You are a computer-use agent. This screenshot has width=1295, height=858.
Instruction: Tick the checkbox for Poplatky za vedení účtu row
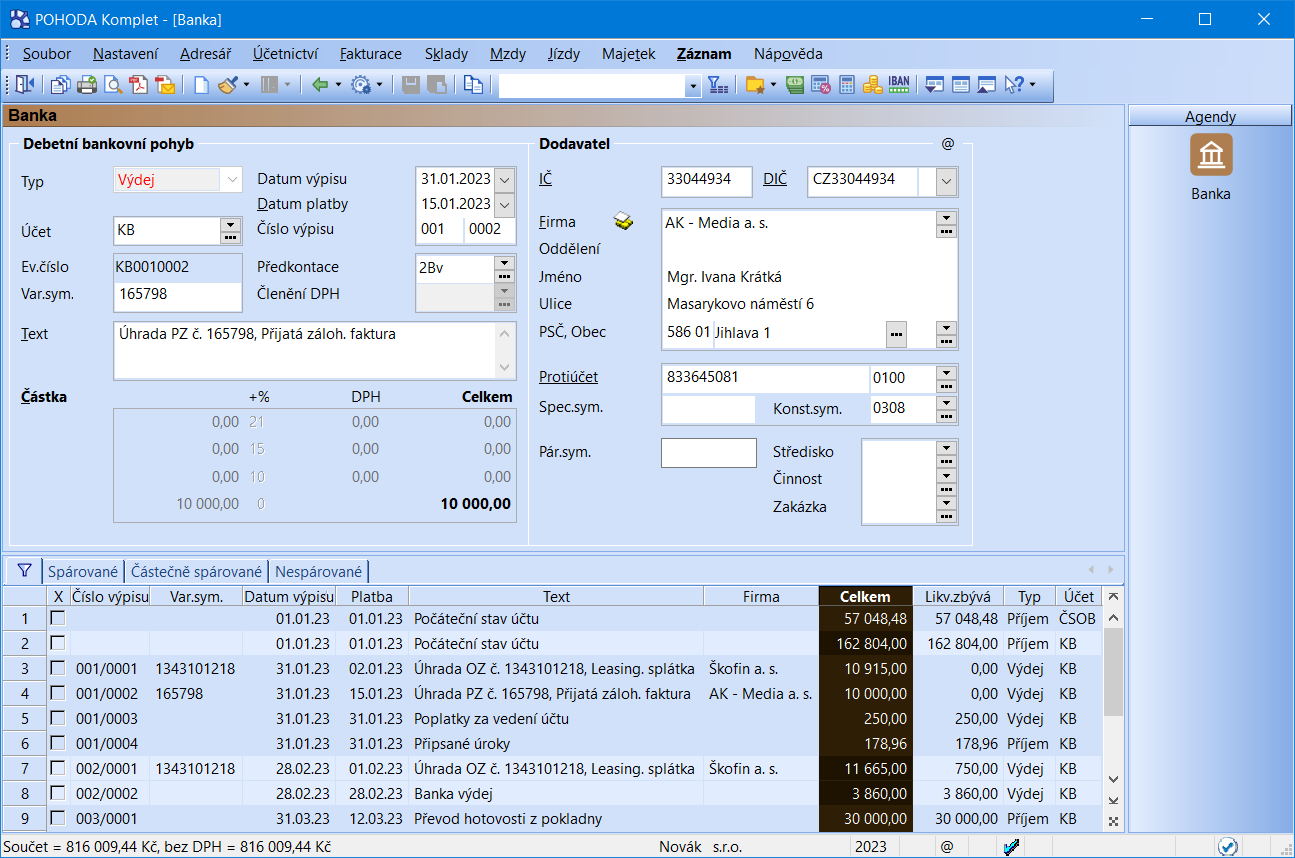[x=58, y=718]
